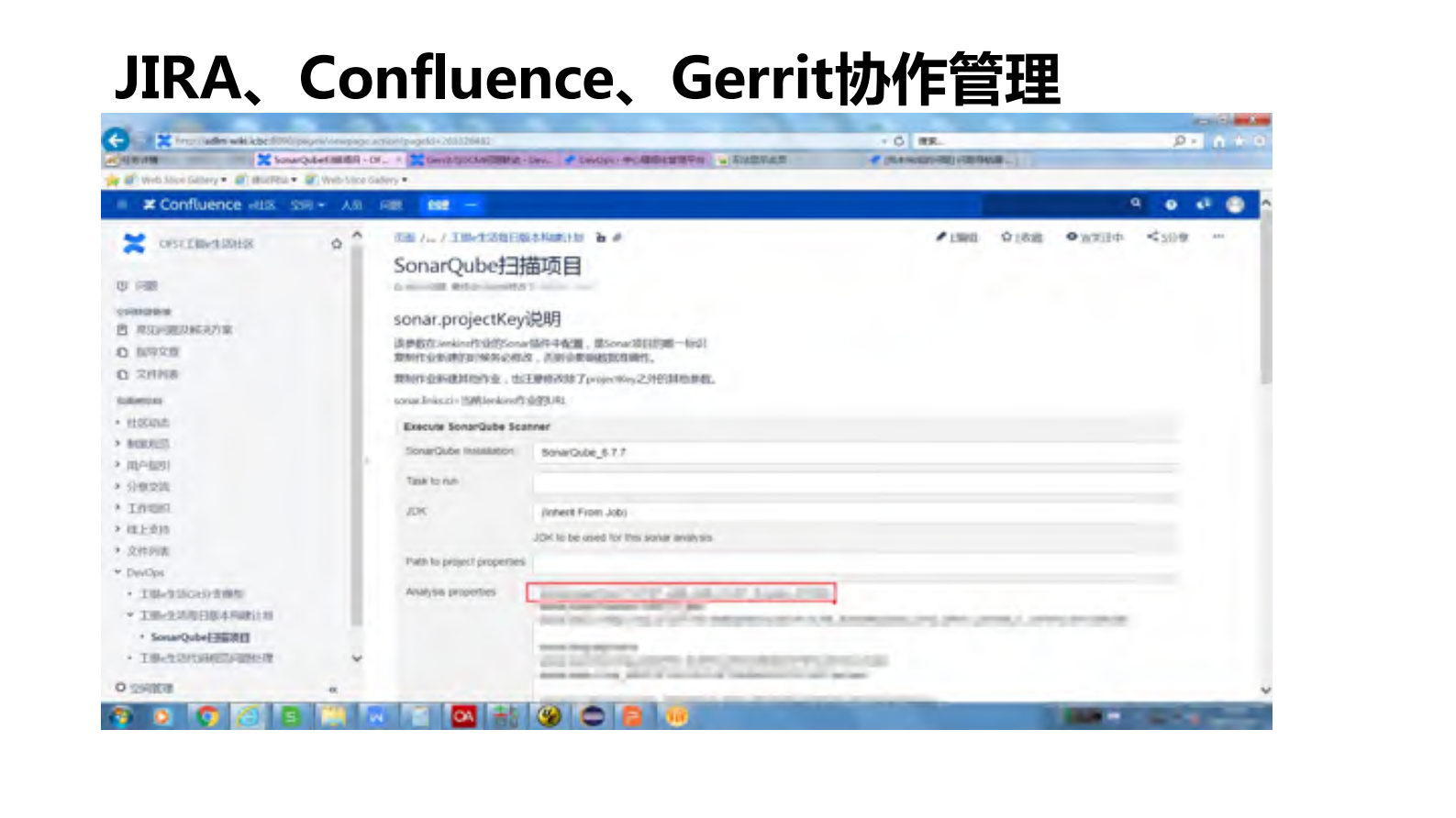The width and height of the screenshot is (1456, 818).
Task: Click the share page button
Action: click(x=1167, y=238)
